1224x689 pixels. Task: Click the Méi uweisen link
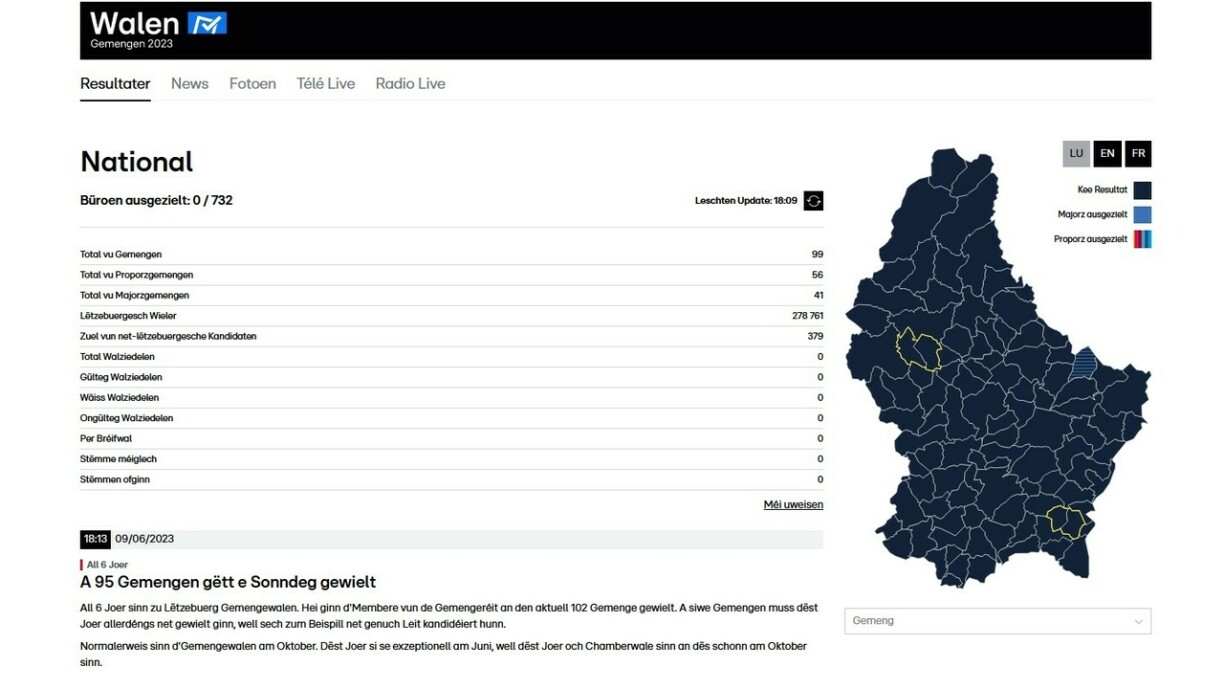[793, 505]
